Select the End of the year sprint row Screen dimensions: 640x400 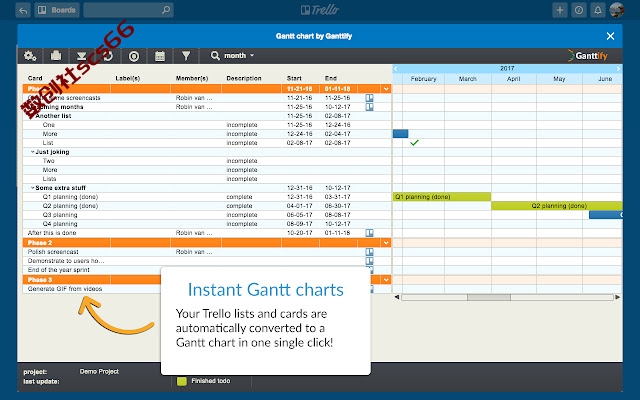point(207,270)
